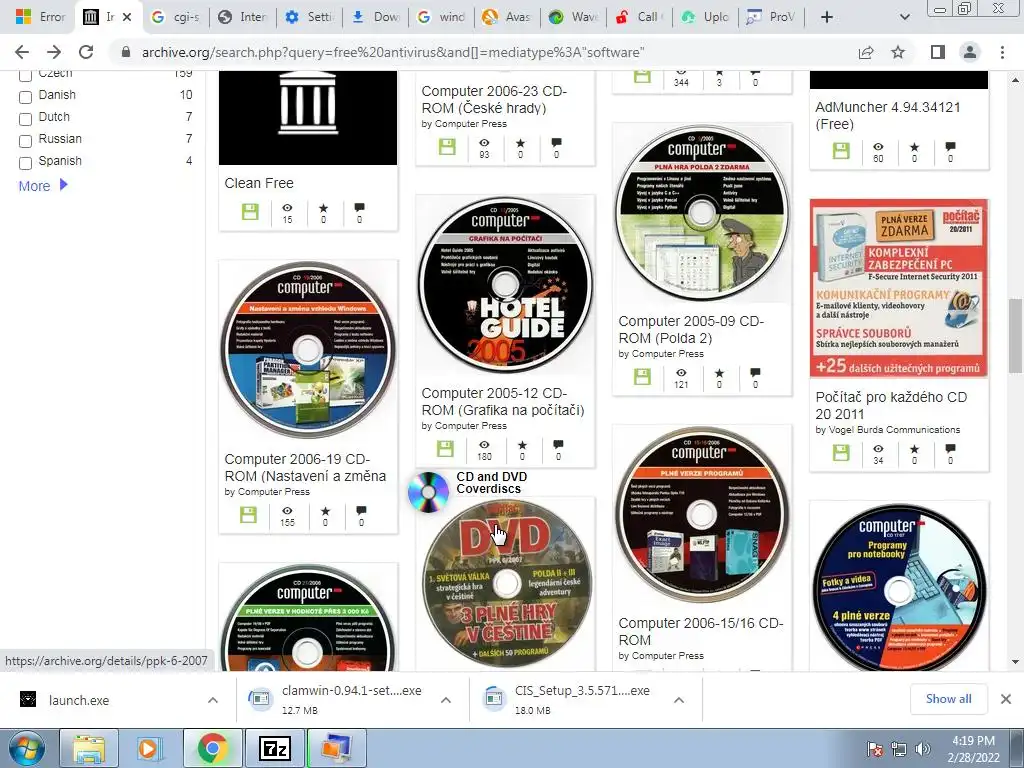Open Computer 2006-15/16 CD-ROM title link
Screen dimensions: 1024x768
pyautogui.click(x=701, y=632)
